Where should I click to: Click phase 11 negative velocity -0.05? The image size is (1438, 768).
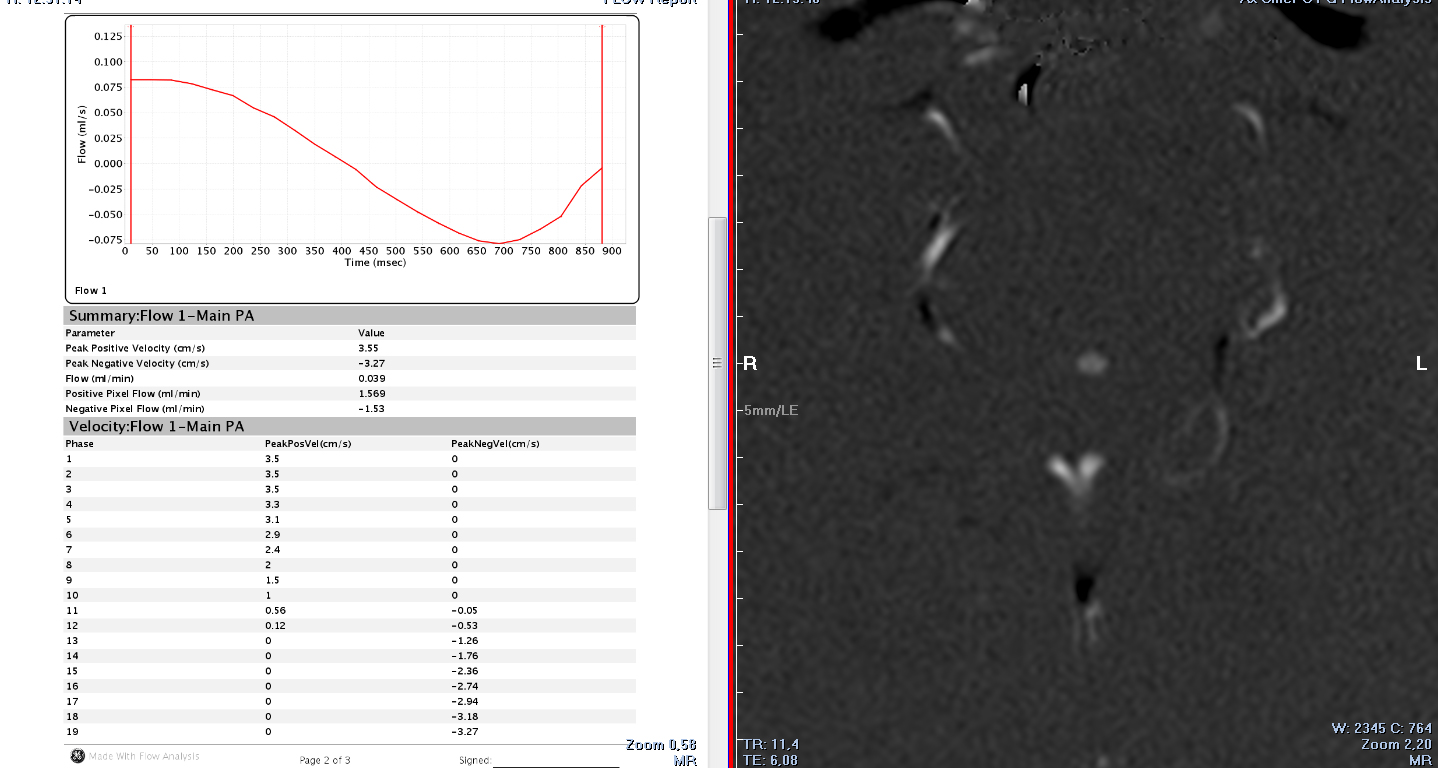(464, 610)
